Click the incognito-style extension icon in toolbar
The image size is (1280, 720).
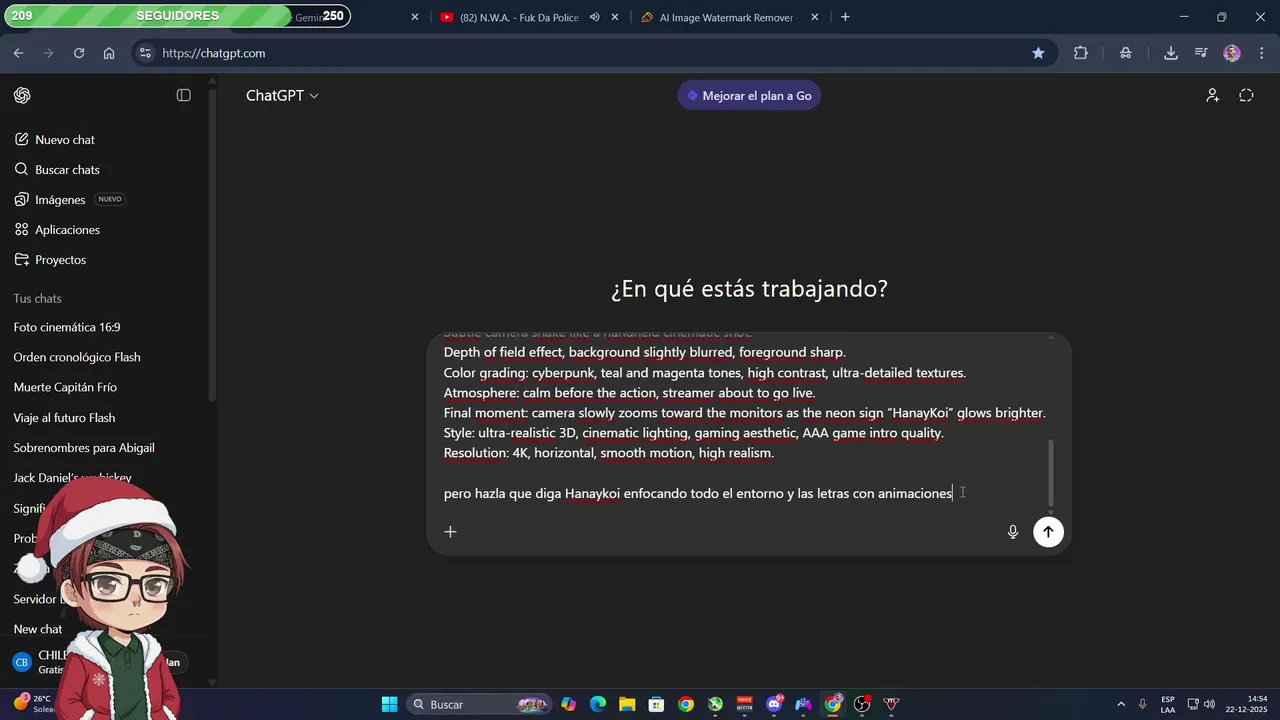pos(1126,53)
